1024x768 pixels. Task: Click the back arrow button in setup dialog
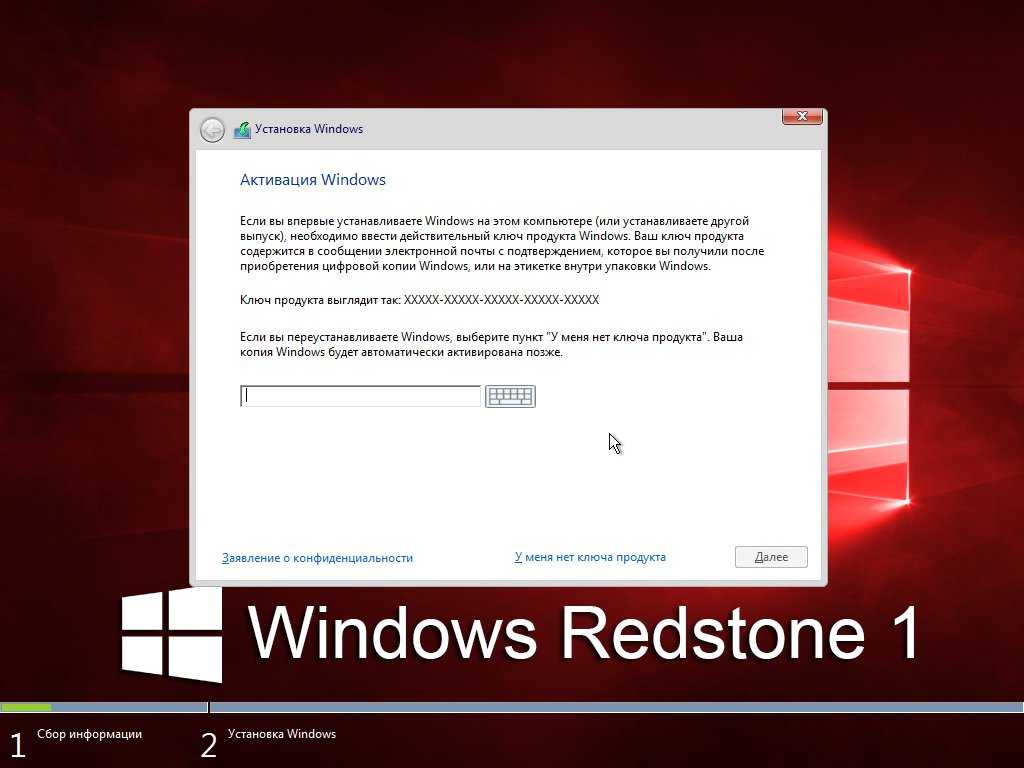212,130
